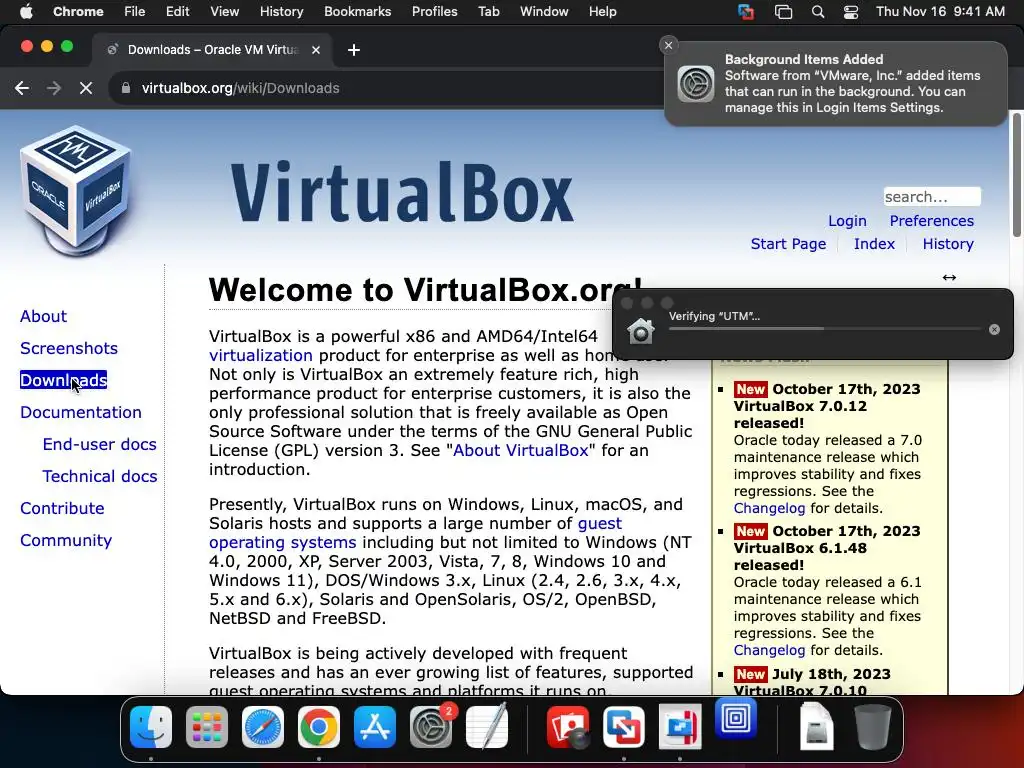1024x768 pixels.
Task: Dismiss the Background Items Added notification
Action: (x=668, y=45)
